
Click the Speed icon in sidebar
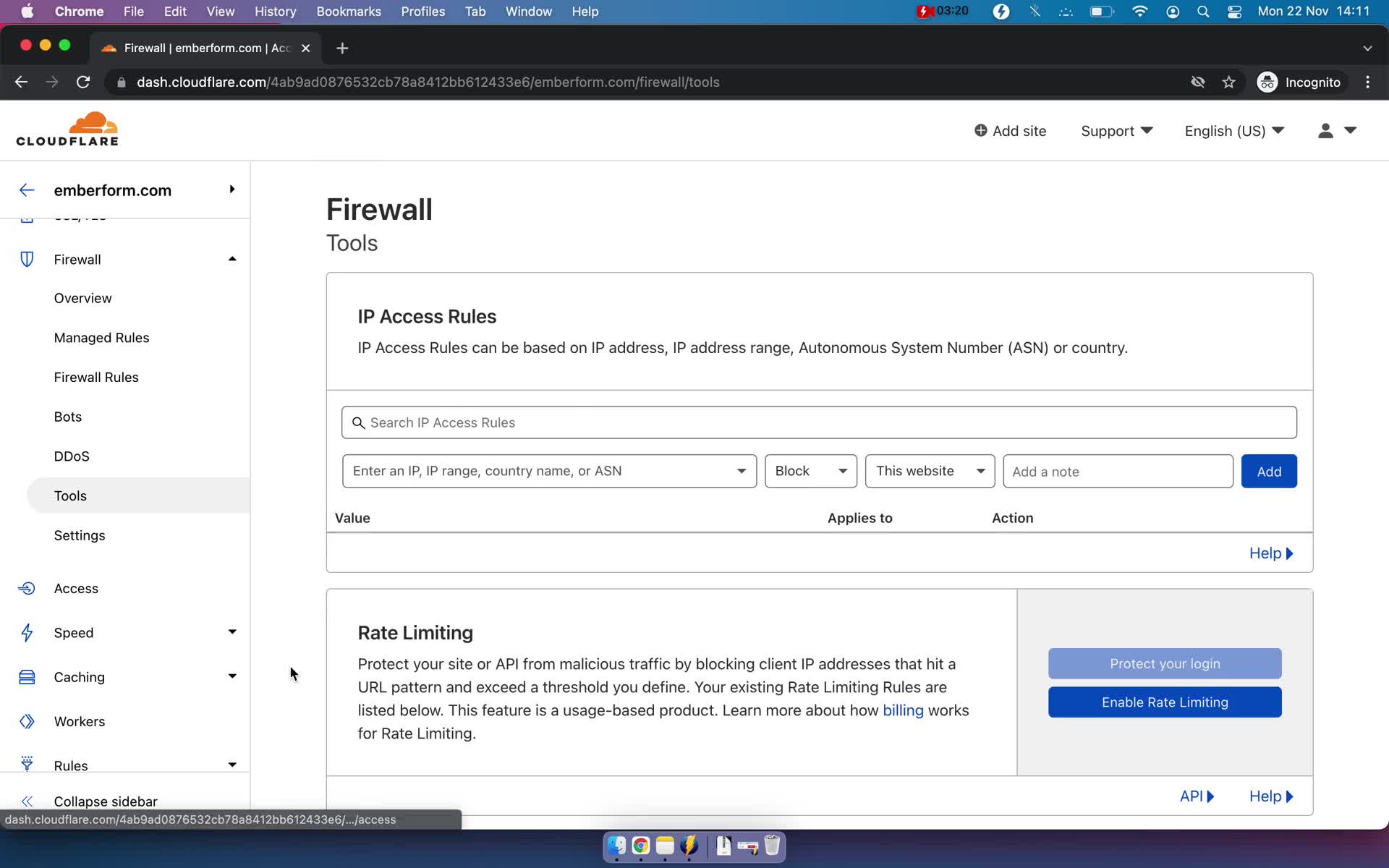(27, 632)
